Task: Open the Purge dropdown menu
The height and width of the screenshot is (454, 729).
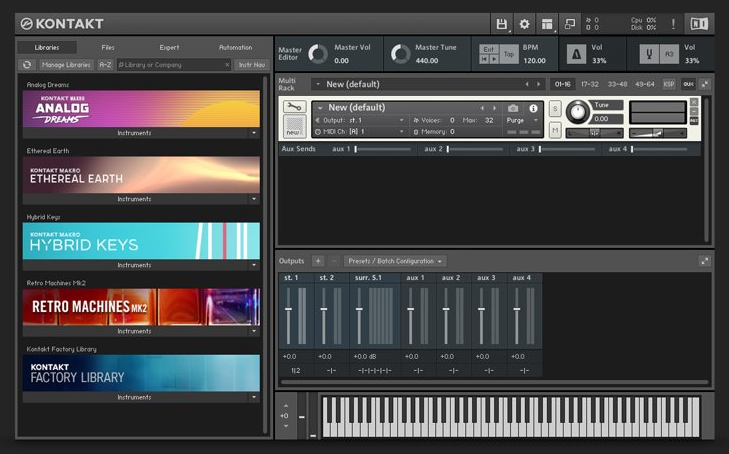Action: click(x=523, y=120)
